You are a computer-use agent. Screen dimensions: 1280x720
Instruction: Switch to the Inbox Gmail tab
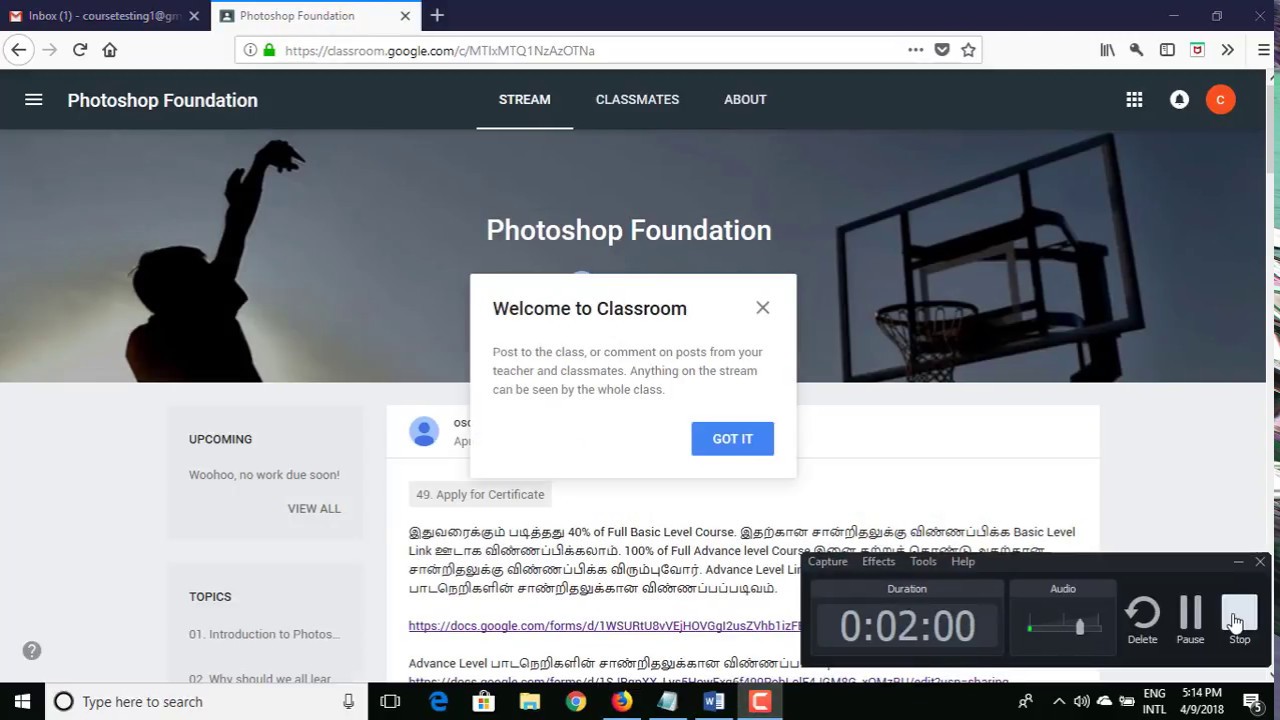coord(105,16)
